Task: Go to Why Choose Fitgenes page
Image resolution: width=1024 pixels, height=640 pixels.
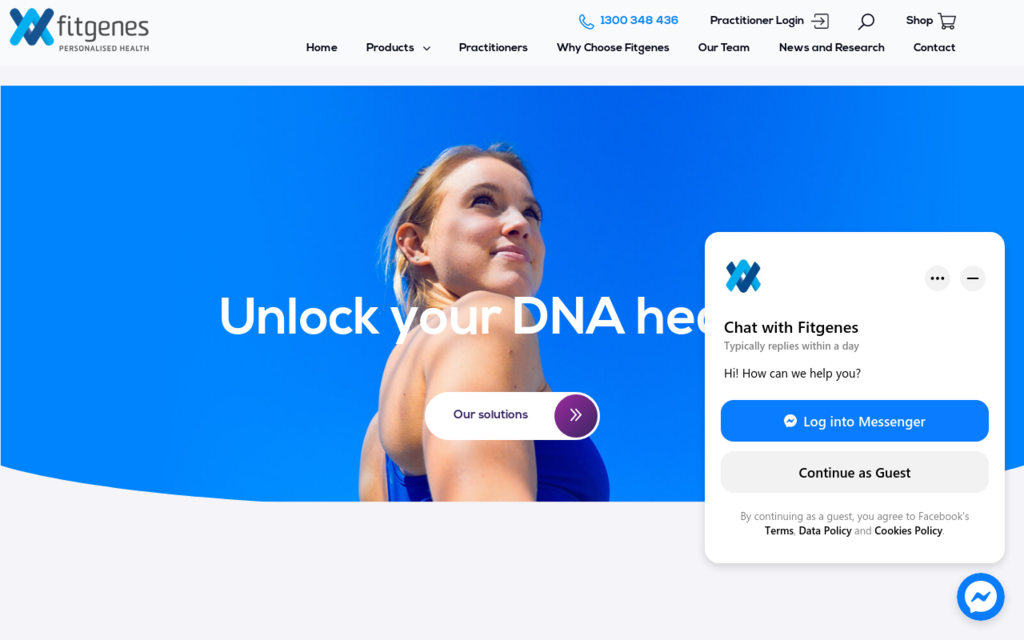Action: (613, 48)
